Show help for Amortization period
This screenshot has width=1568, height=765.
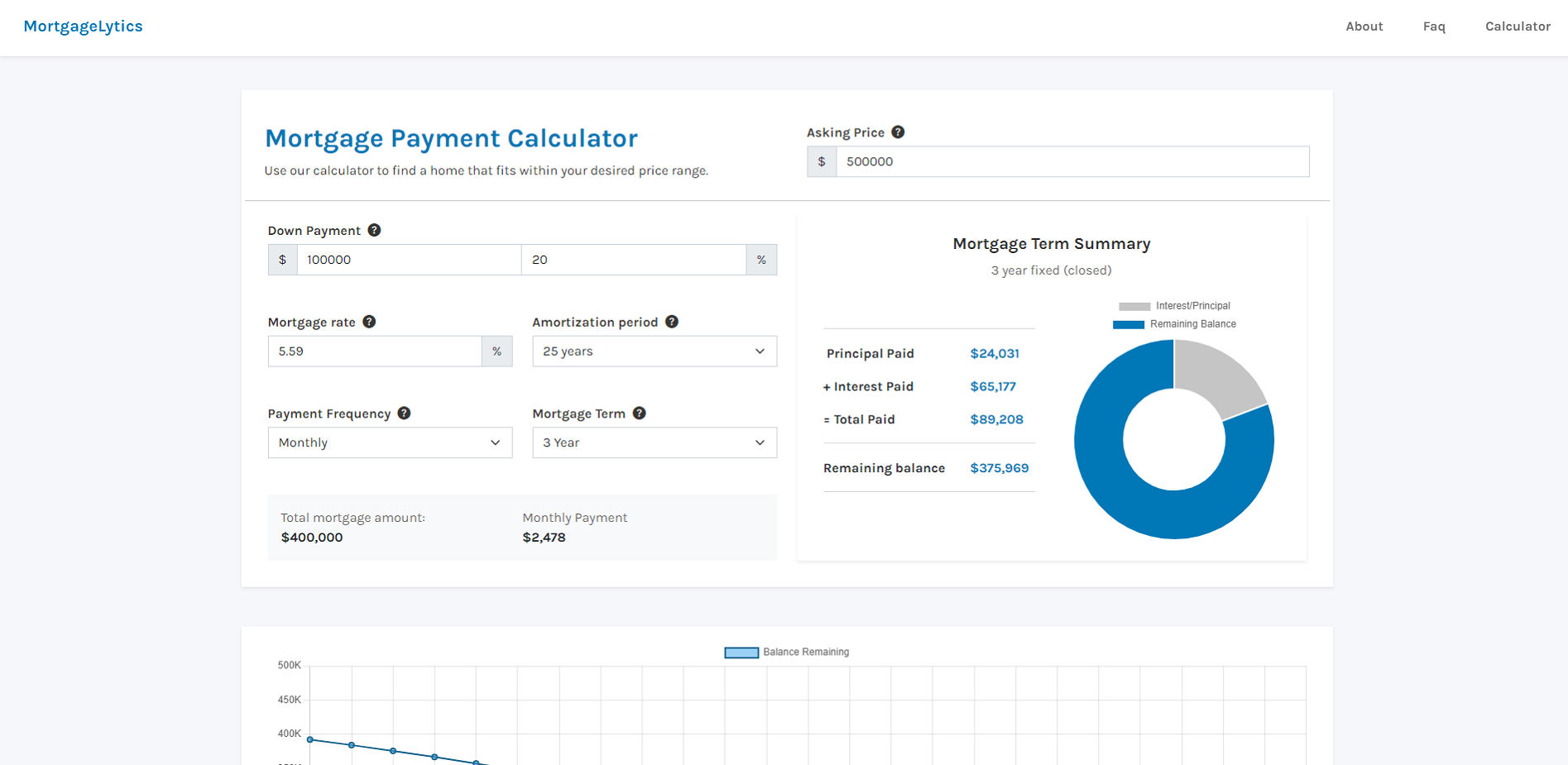click(672, 322)
